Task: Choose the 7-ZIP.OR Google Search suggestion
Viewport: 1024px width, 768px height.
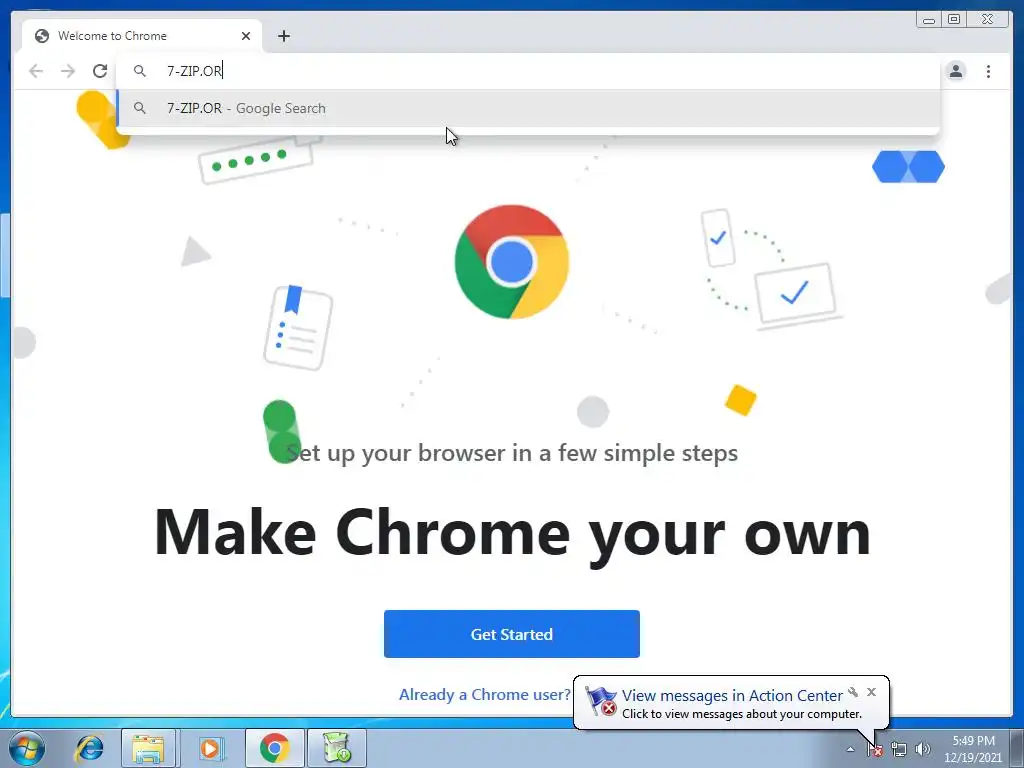Action: click(528, 108)
